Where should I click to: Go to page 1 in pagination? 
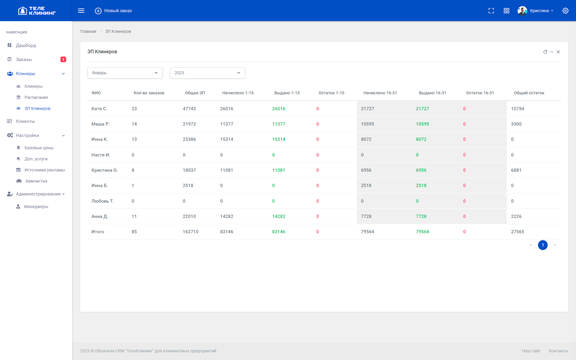click(x=543, y=245)
